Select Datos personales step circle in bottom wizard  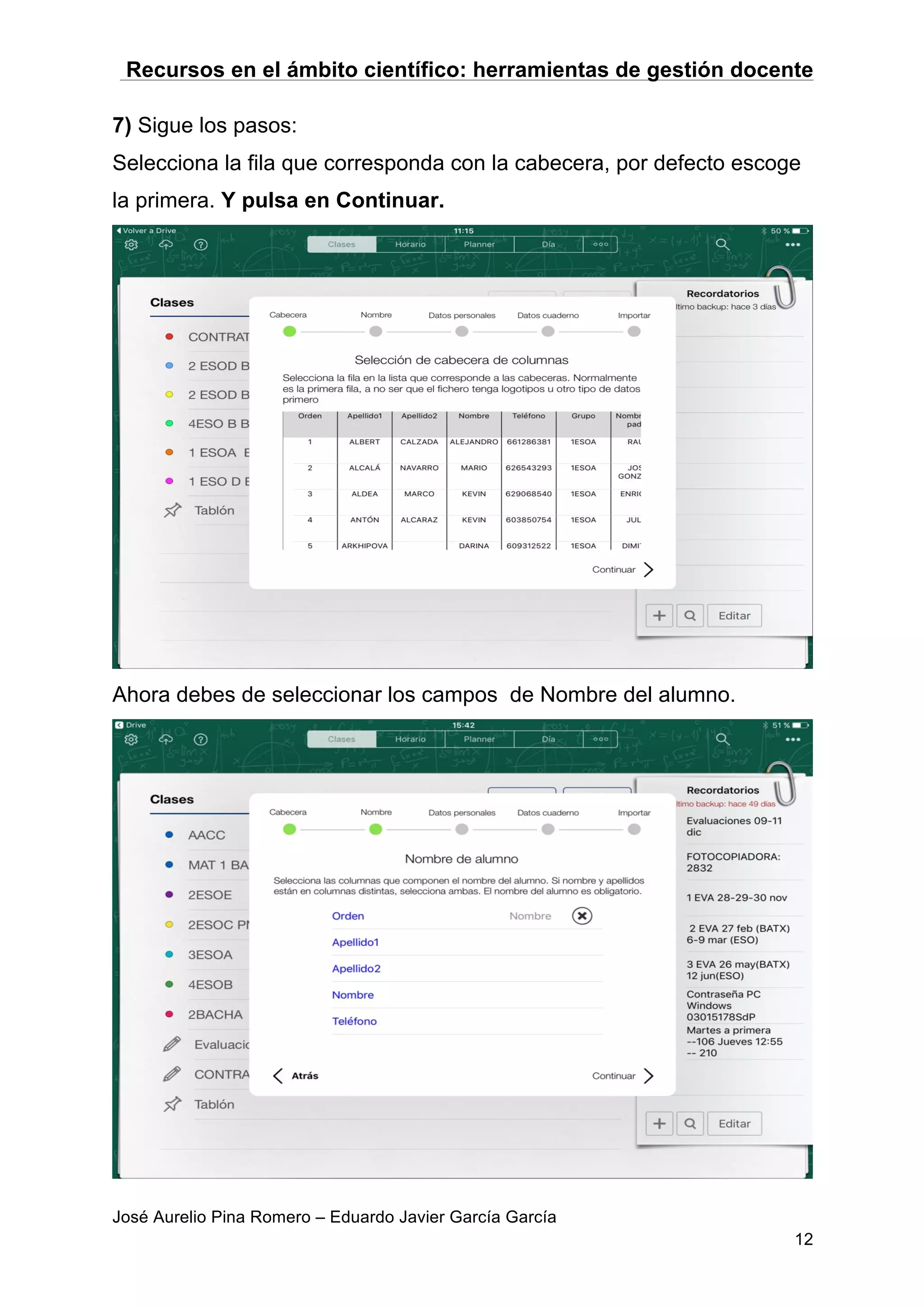point(462,830)
